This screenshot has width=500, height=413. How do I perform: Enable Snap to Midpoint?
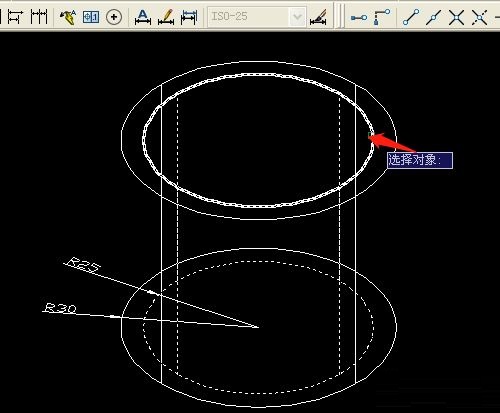click(433, 17)
